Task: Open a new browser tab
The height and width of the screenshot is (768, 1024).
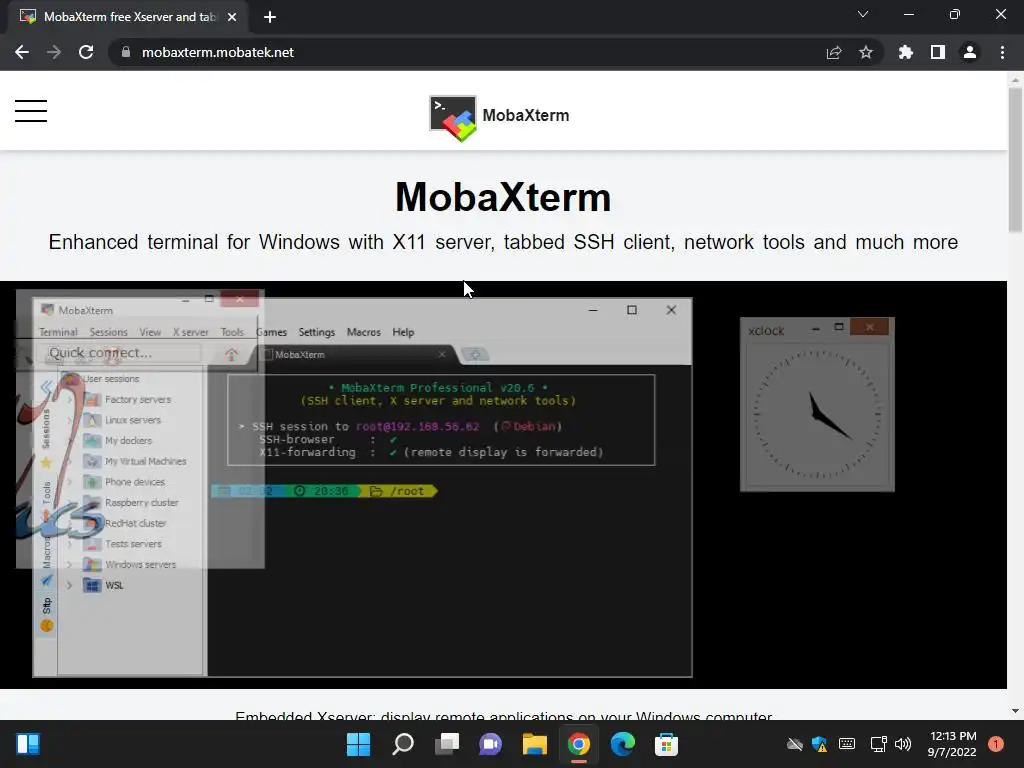Action: pyautogui.click(x=270, y=17)
